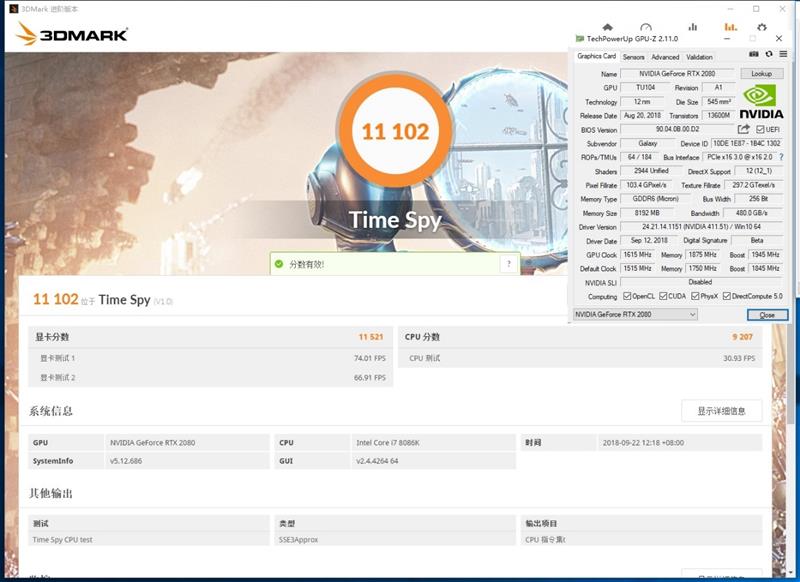Switch to the Validation tab

699,57
